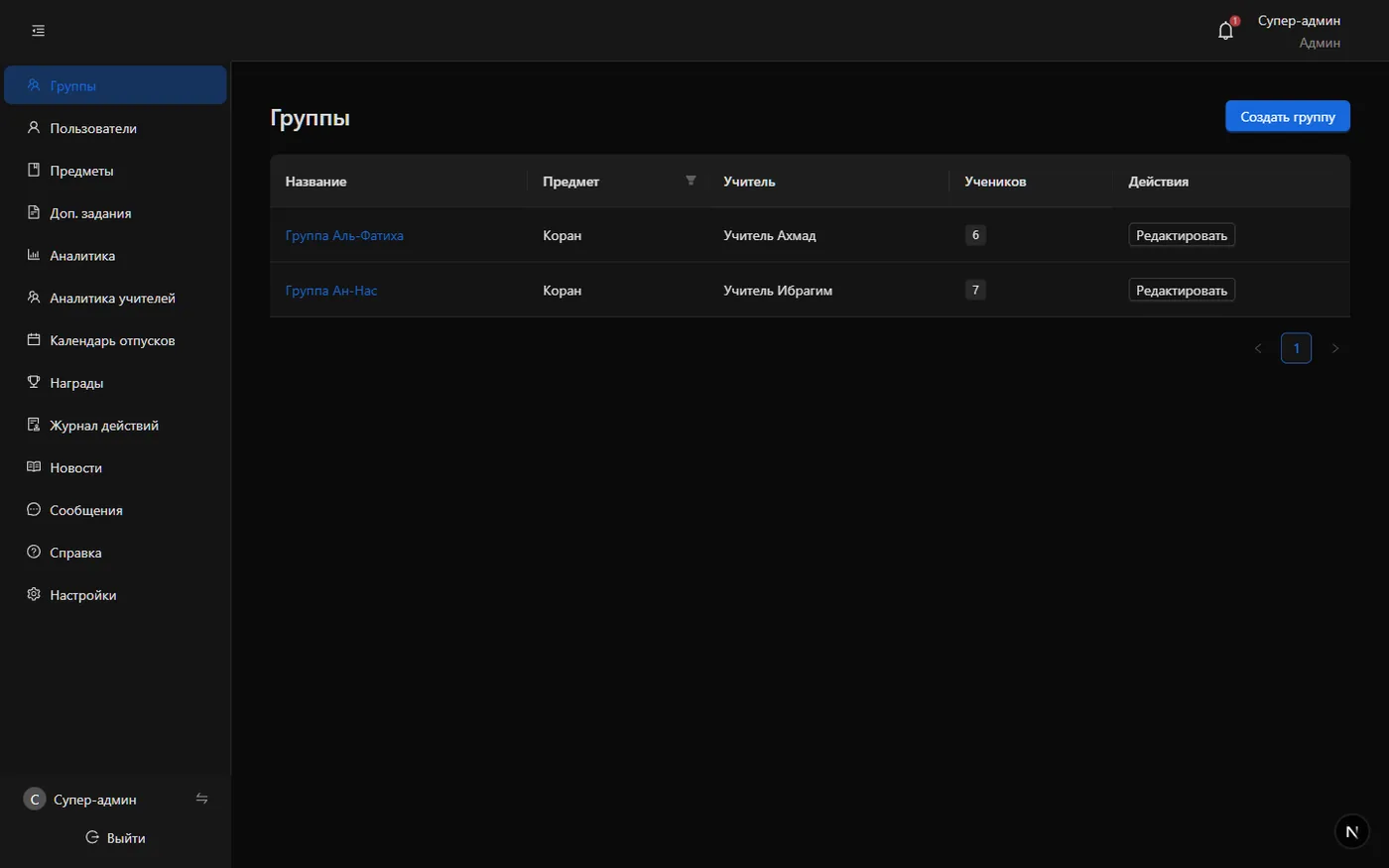The height and width of the screenshot is (868, 1389).
Task: Click the gear icon for Настройки
Action: (x=34, y=594)
